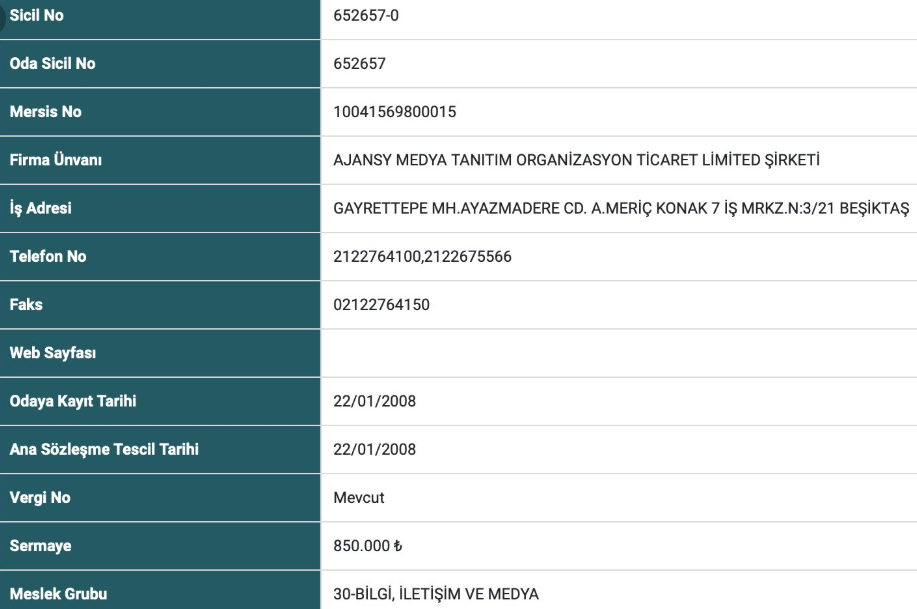
Task: Click the empty Web Sayfası value cell
Action: tap(618, 352)
